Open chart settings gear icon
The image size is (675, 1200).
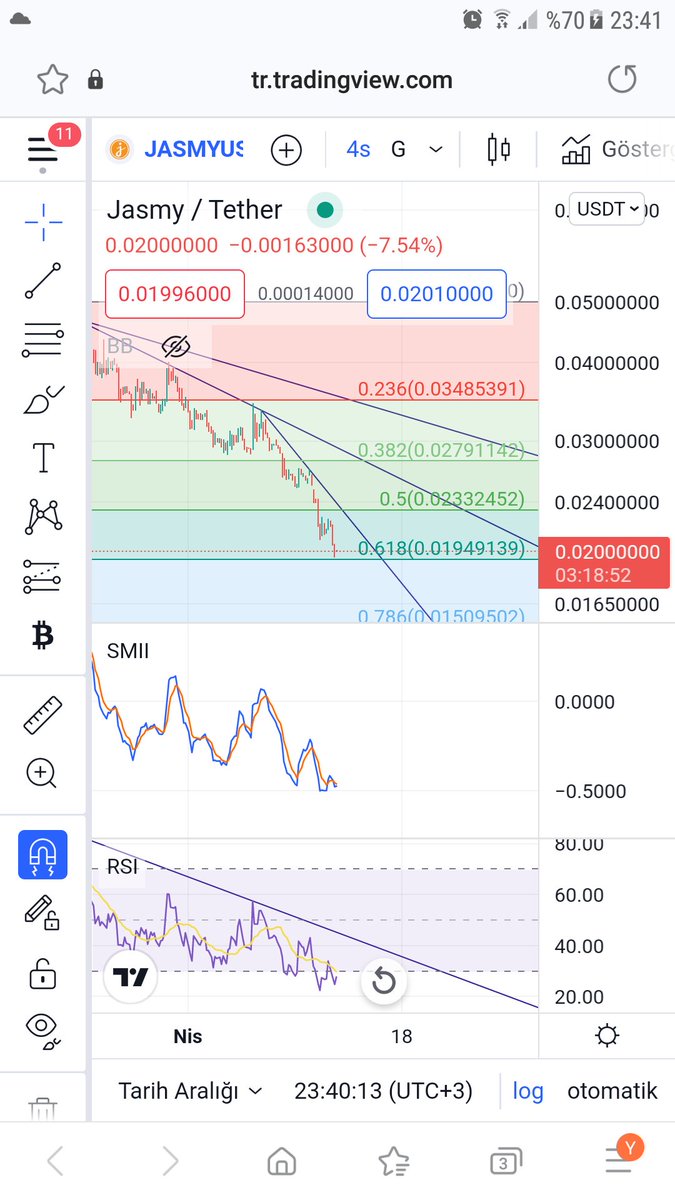point(607,1036)
